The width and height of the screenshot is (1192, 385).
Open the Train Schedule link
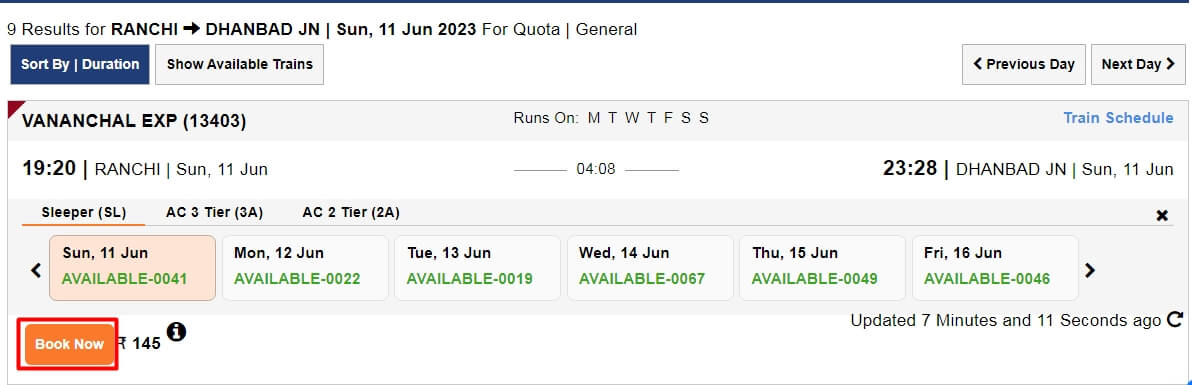pyautogui.click(x=1118, y=118)
